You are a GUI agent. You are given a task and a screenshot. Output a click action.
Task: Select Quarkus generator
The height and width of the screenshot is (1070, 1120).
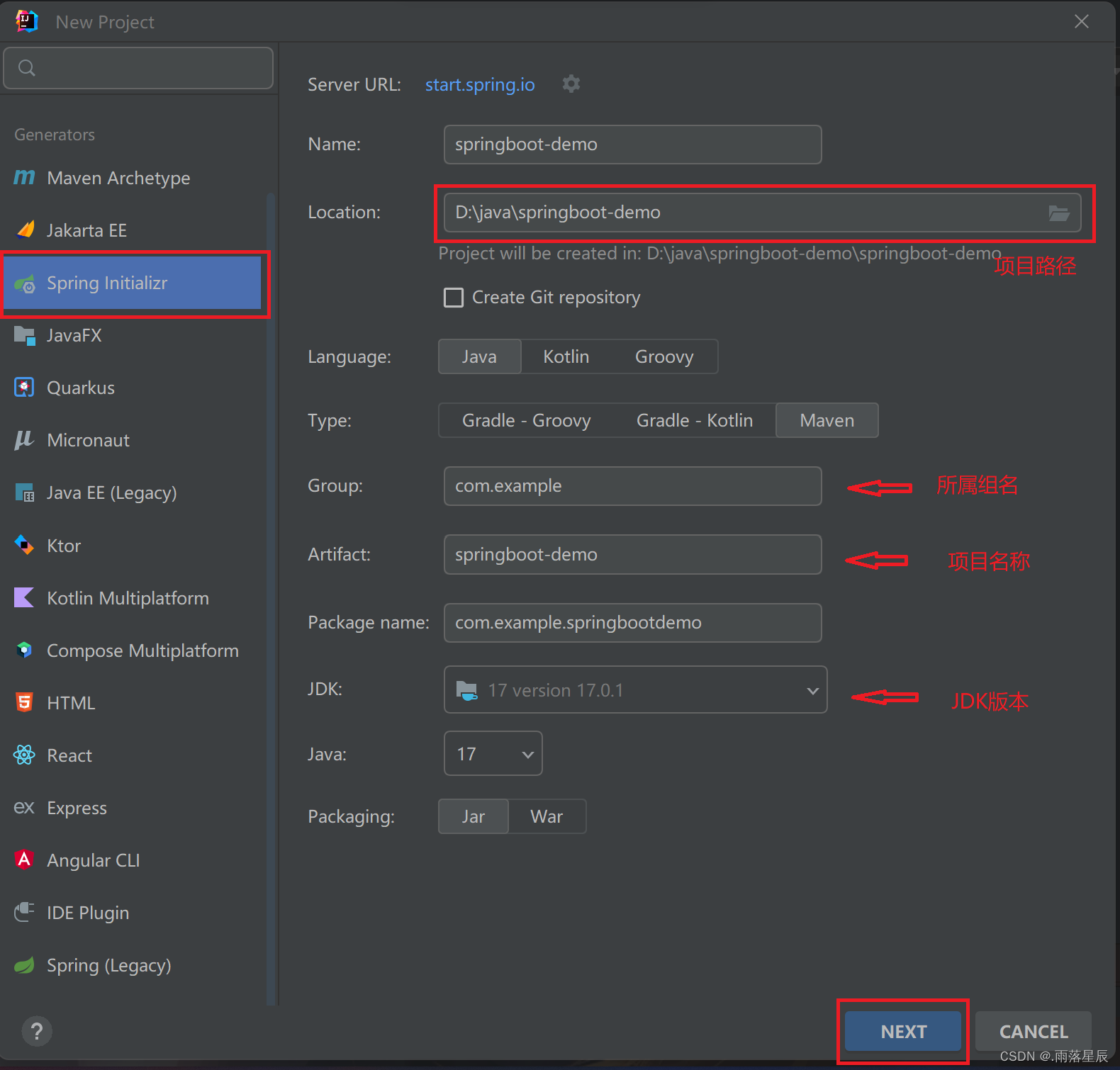[x=133, y=388]
